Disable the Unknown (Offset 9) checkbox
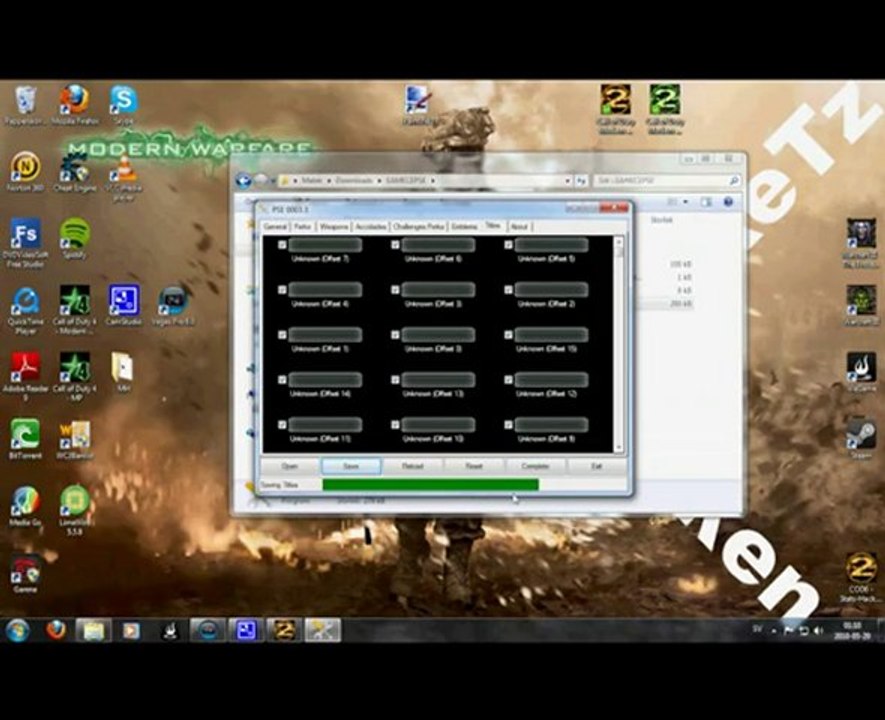Image resolution: width=885 pixels, height=720 pixels. pos(508,424)
